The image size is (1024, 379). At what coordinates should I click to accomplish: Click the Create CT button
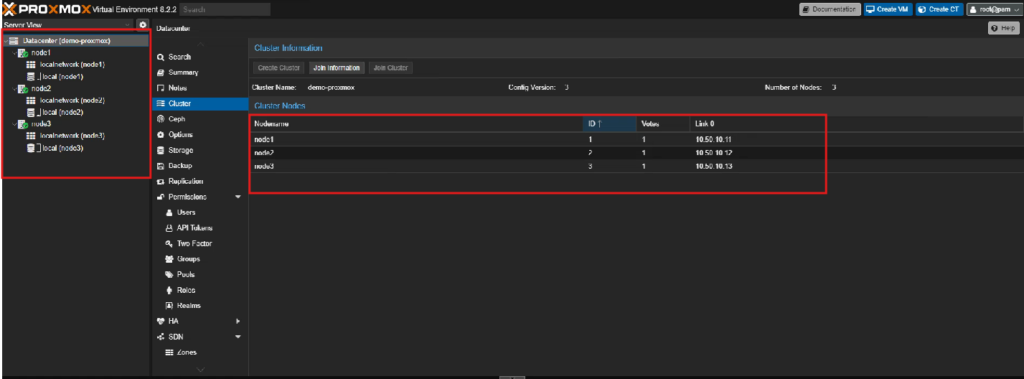point(939,10)
